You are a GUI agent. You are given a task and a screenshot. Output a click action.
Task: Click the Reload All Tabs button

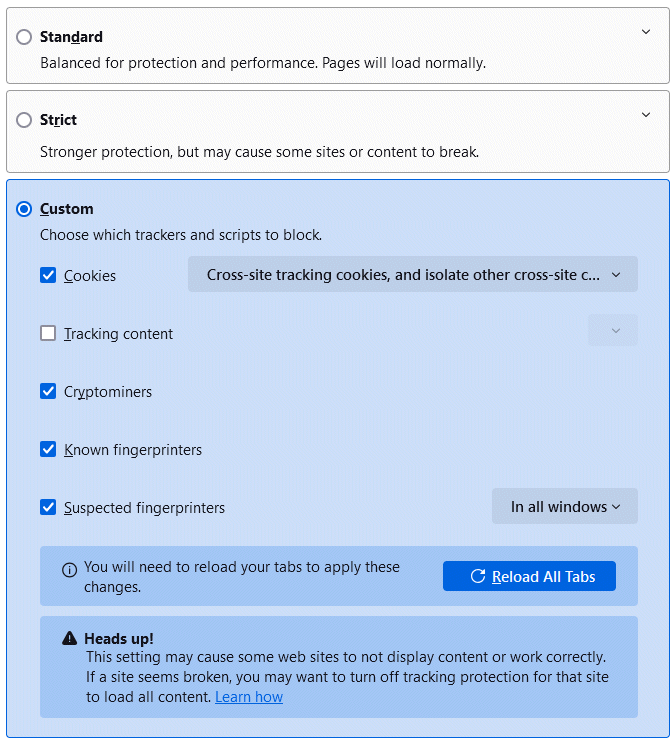(x=529, y=576)
